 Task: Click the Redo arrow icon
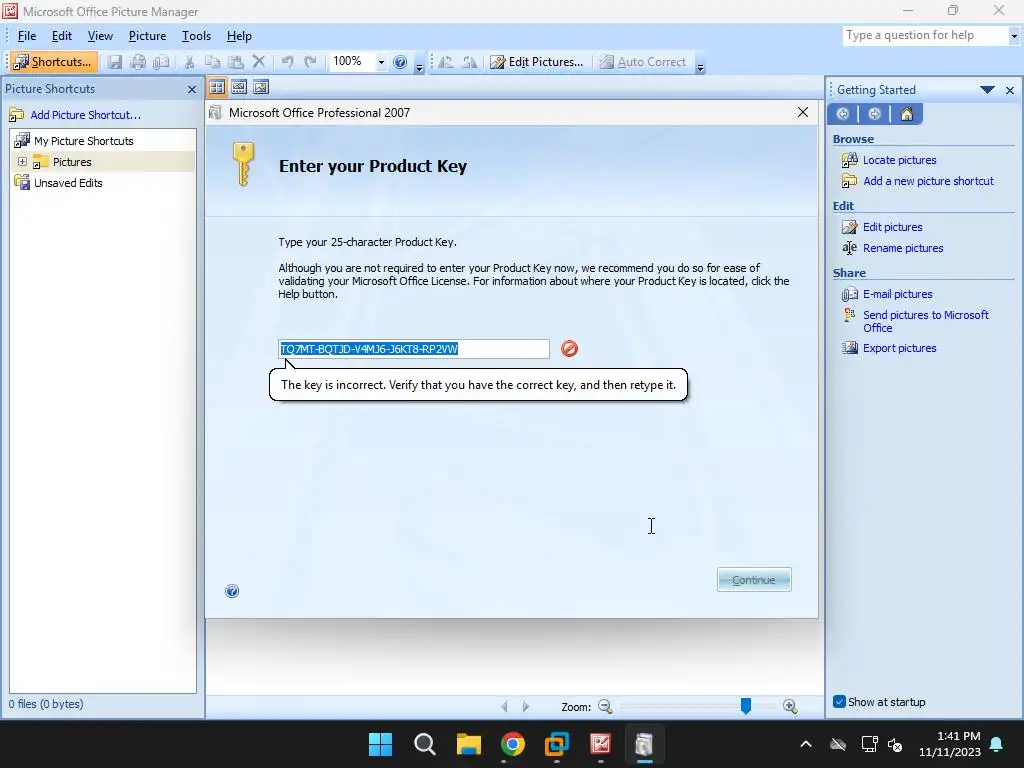310,62
